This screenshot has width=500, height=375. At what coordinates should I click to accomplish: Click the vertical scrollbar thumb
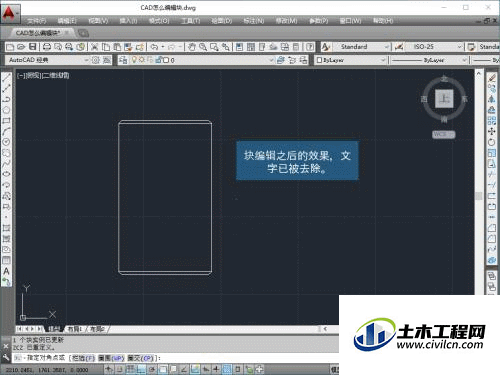pyautogui.click(x=479, y=196)
